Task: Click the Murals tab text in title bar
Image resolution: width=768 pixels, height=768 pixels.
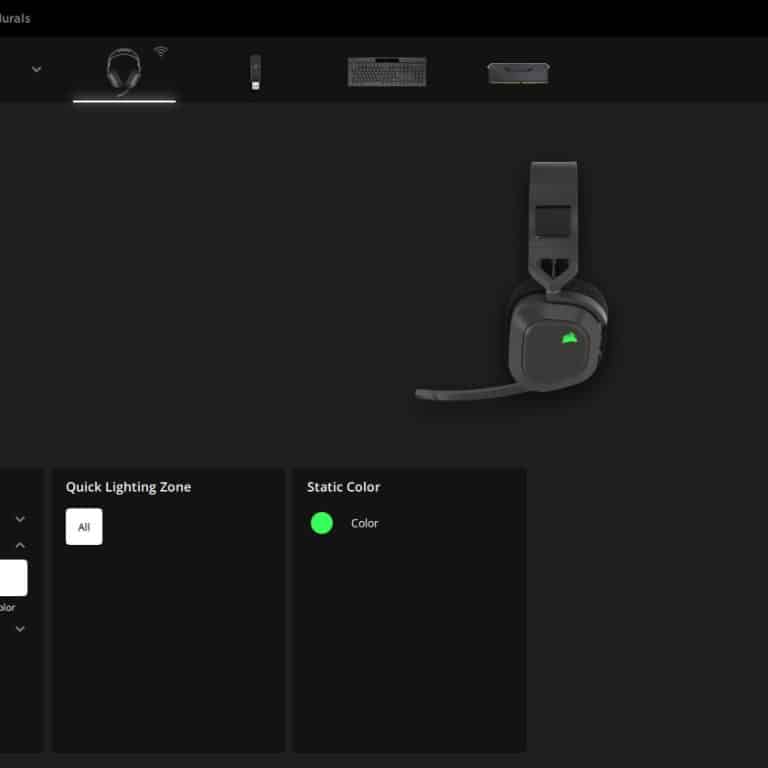Action: [x=15, y=18]
